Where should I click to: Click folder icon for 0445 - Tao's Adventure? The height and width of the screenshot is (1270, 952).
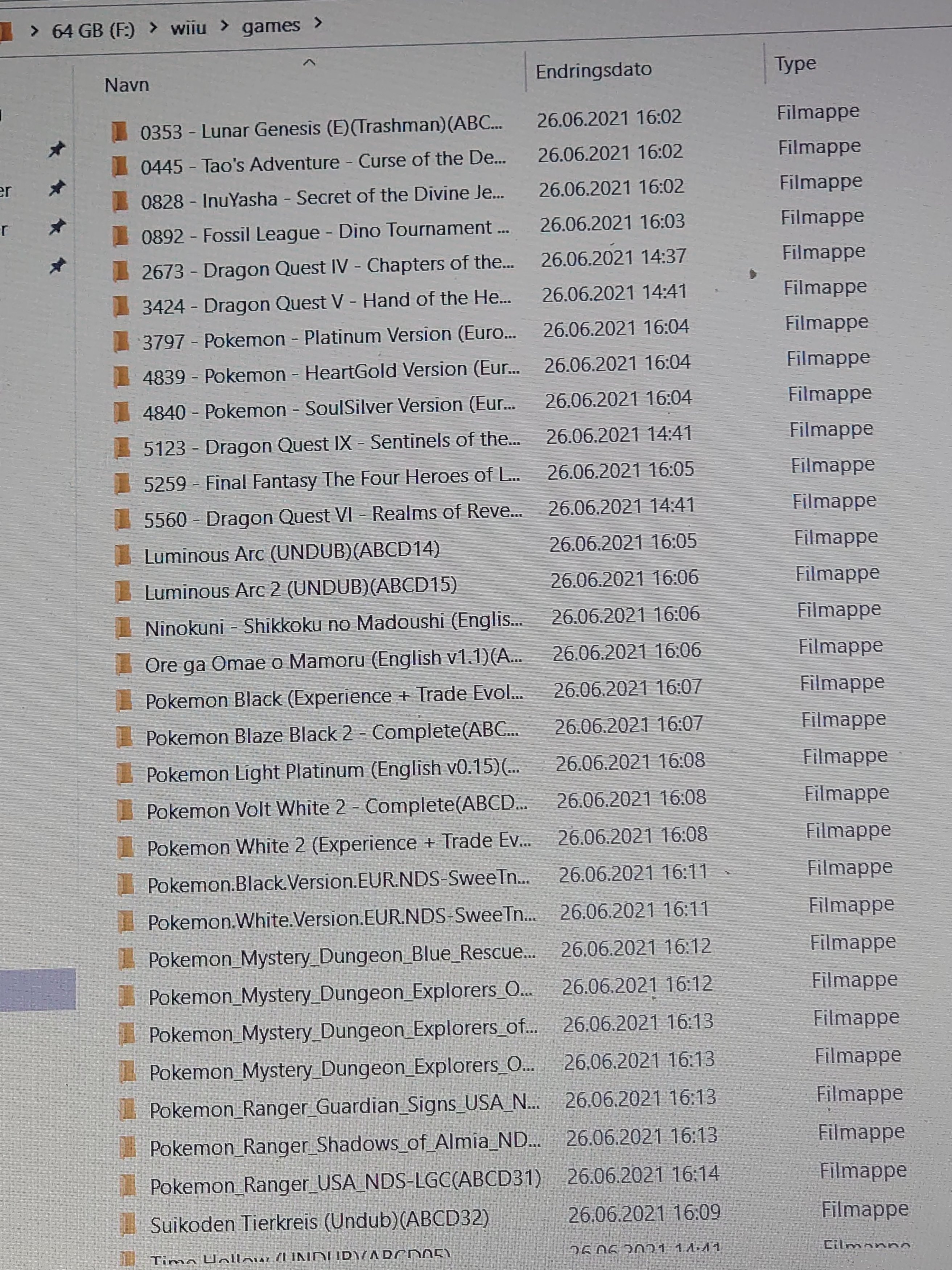pyautogui.click(x=119, y=167)
